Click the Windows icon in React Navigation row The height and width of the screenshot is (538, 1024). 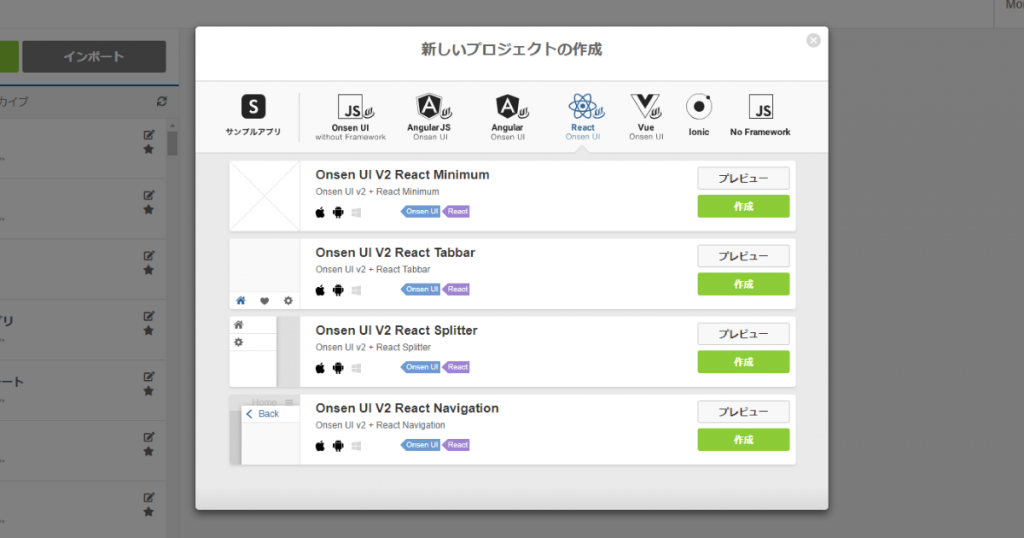coord(357,445)
